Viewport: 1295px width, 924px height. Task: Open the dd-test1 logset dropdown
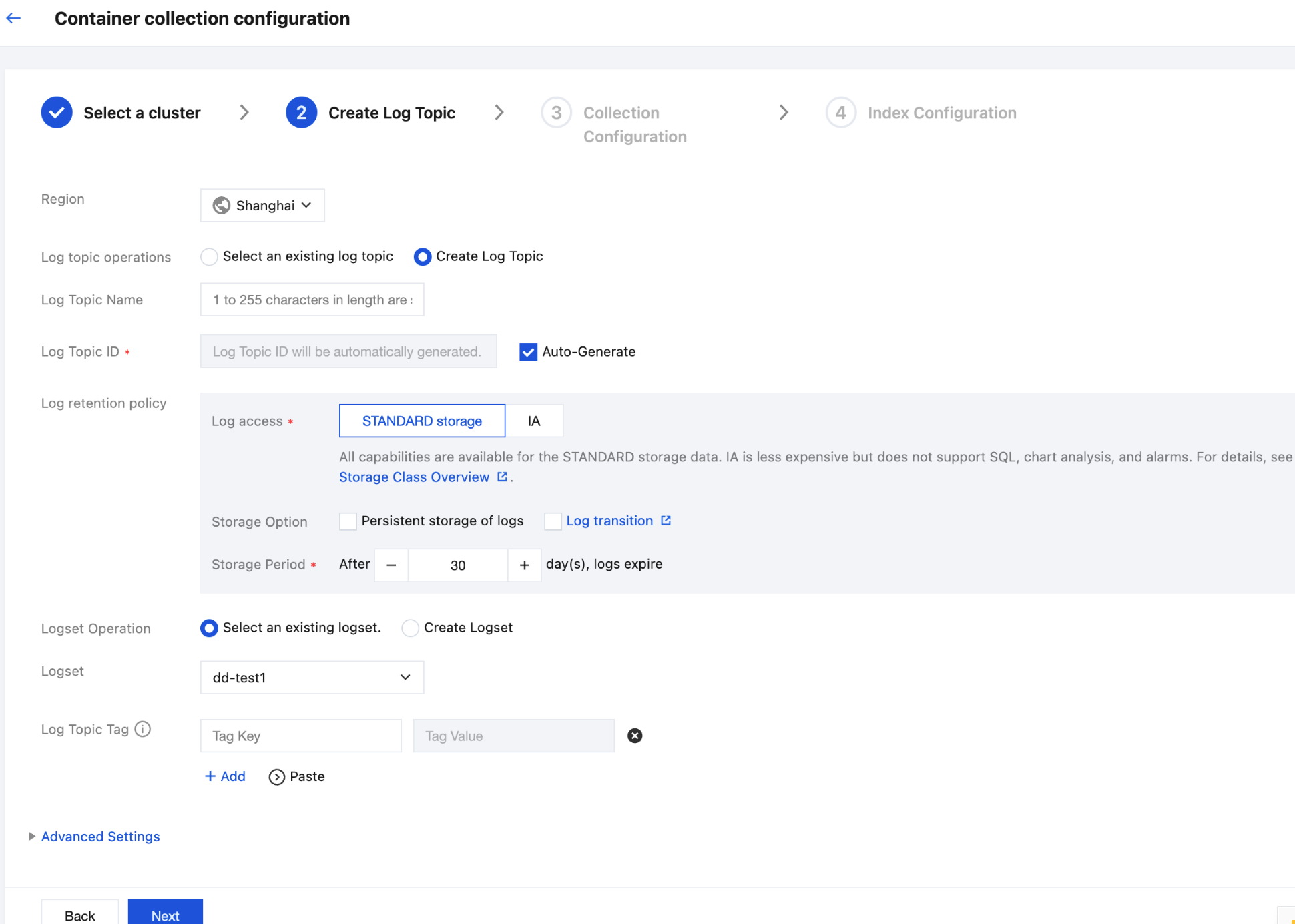312,678
